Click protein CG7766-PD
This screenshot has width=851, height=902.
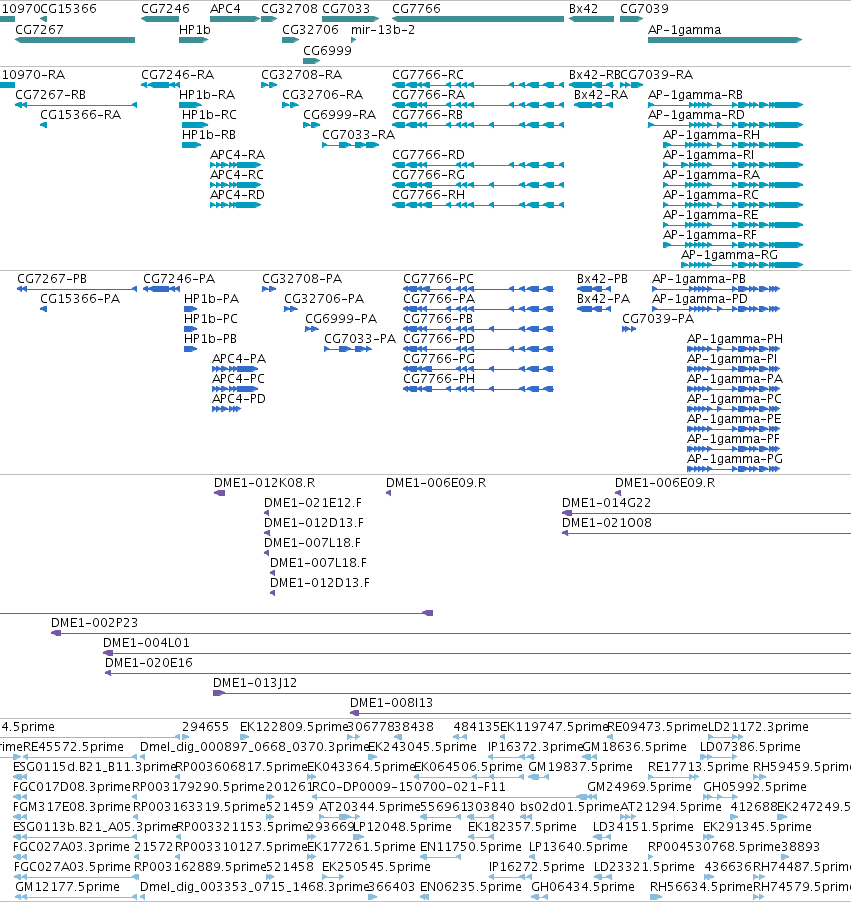pos(439,338)
